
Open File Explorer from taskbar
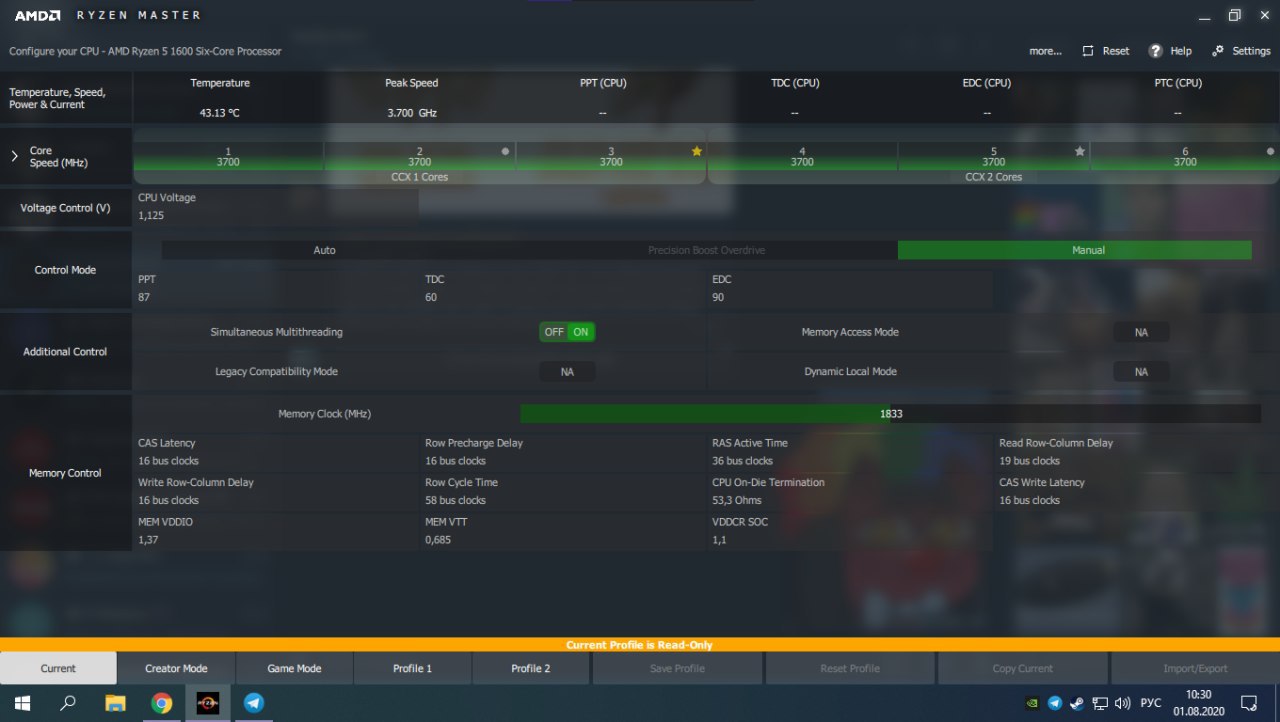[x=115, y=703]
